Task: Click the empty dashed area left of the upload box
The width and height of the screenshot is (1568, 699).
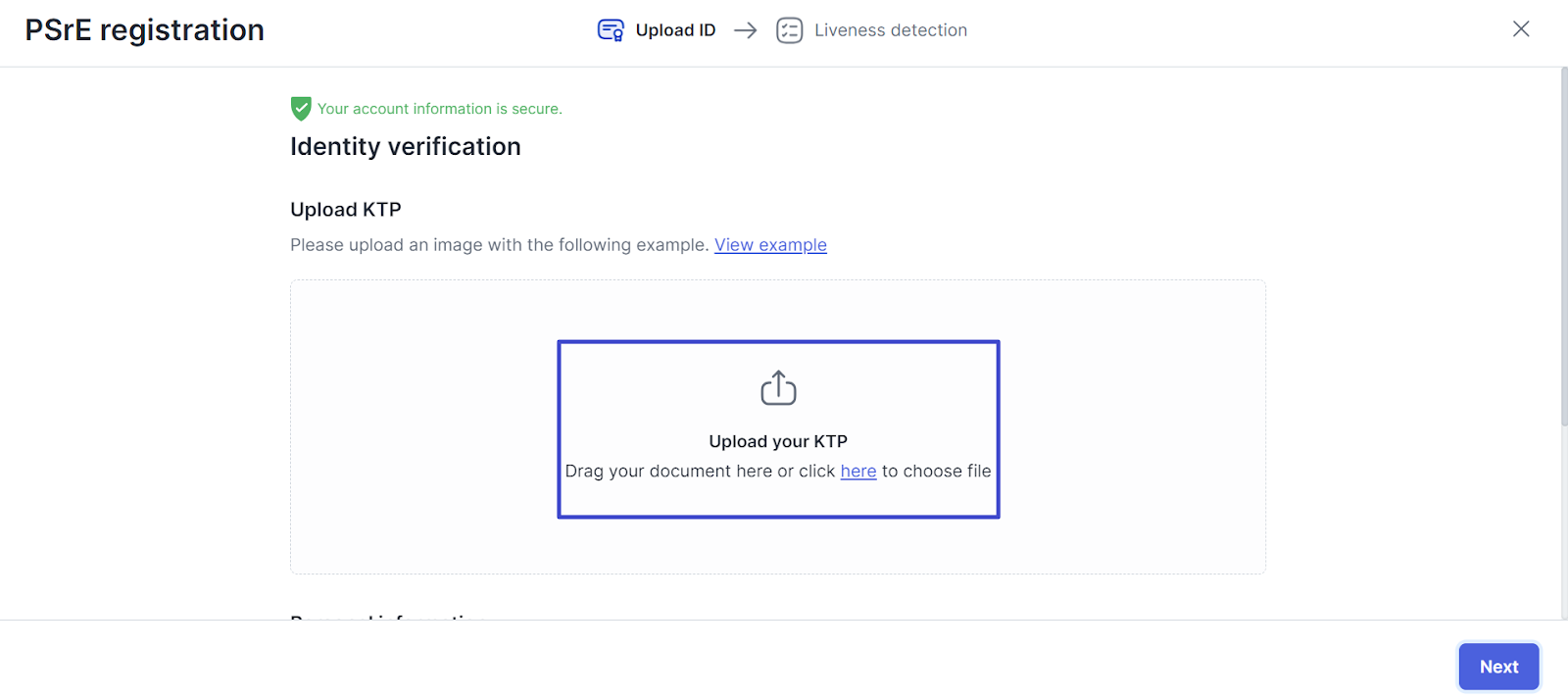Action: [x=421, y=427]
